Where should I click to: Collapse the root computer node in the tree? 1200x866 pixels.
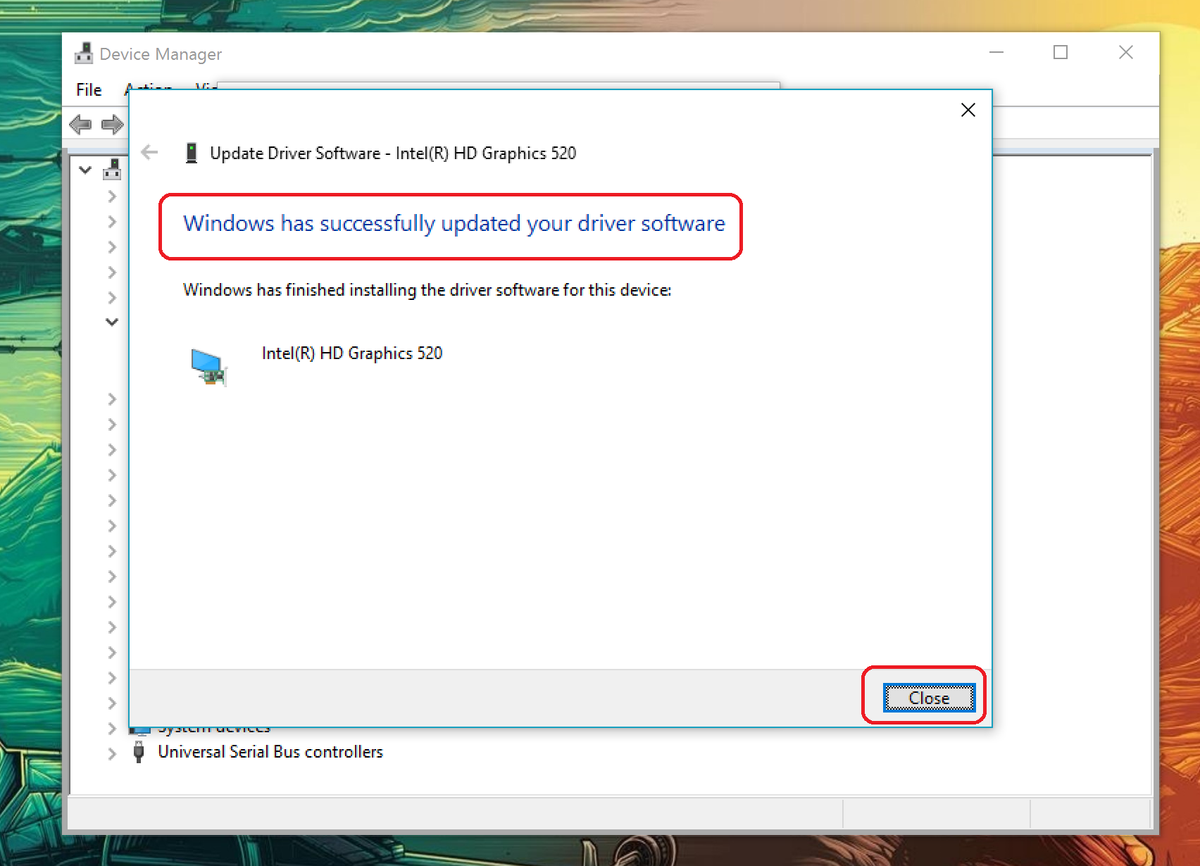point(85,169)
